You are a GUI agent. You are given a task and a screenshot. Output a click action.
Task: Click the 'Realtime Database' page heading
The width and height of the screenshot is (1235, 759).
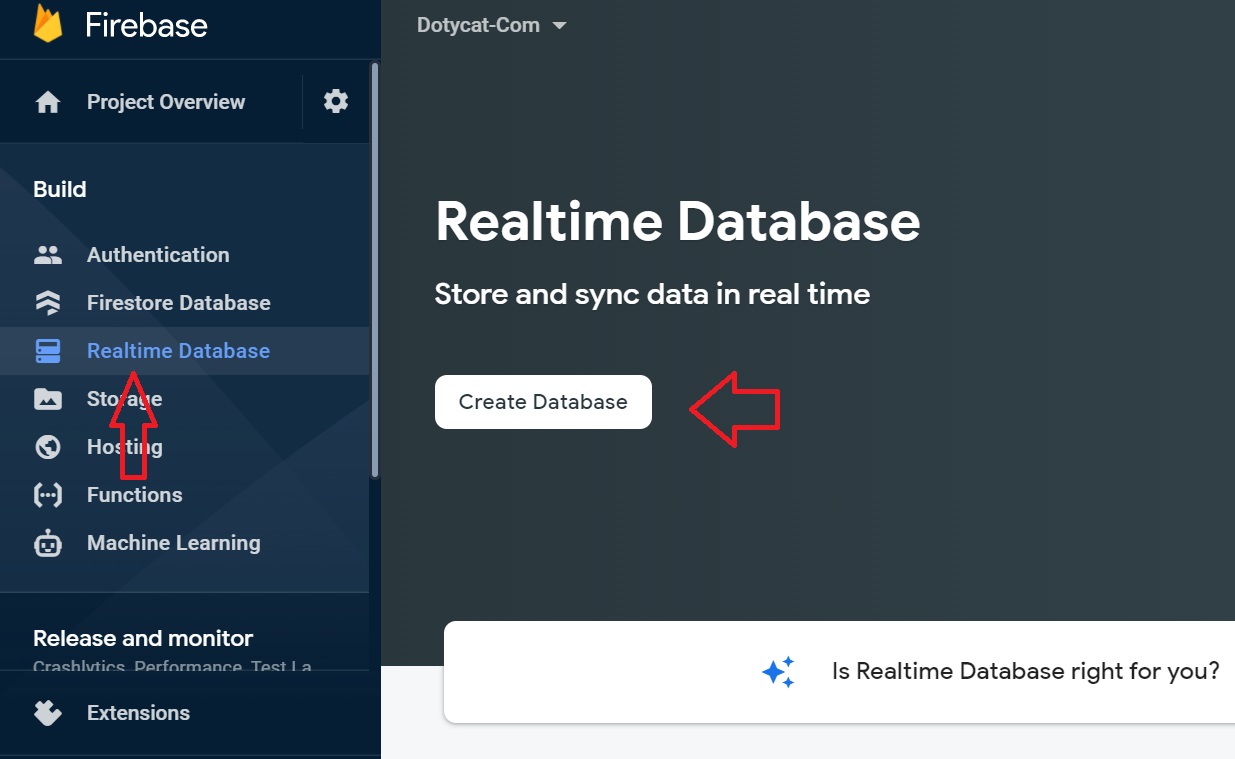tap(678, 222)
